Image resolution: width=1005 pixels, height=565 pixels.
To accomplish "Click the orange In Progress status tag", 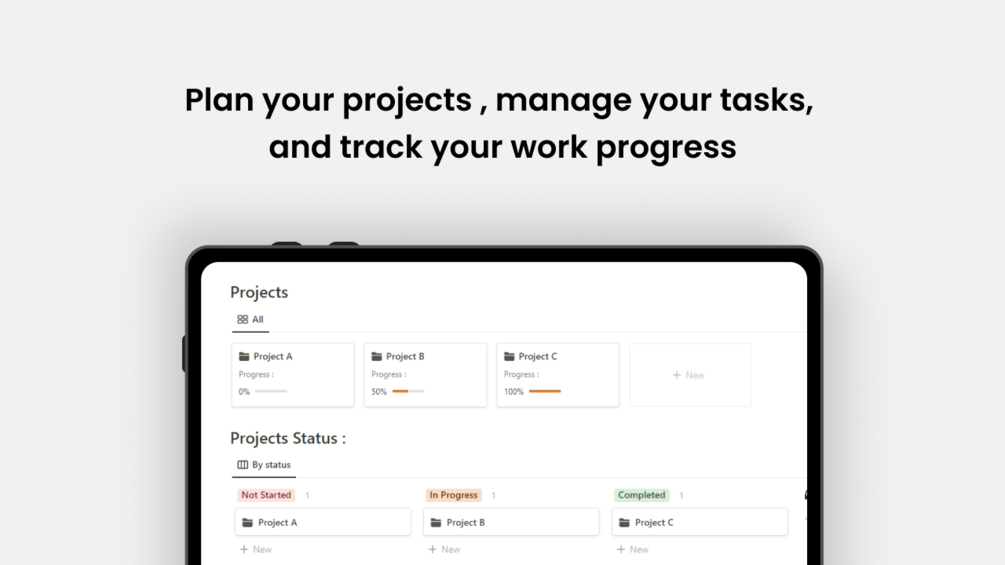I will (x=453, y=495).
